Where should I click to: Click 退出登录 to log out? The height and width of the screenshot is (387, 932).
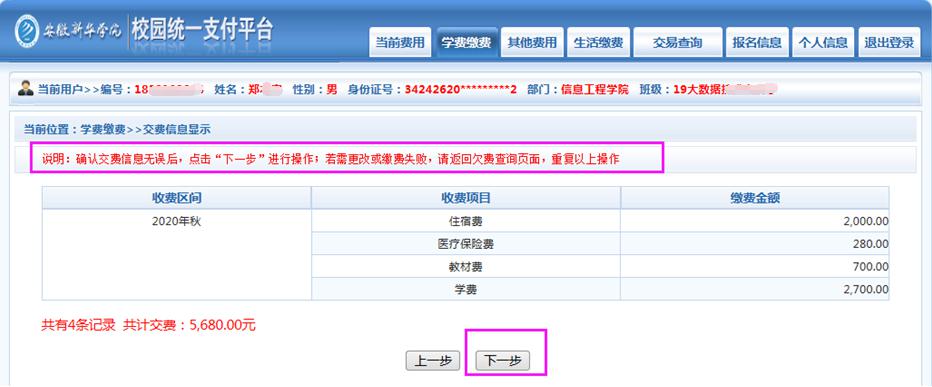coord(889,42)
